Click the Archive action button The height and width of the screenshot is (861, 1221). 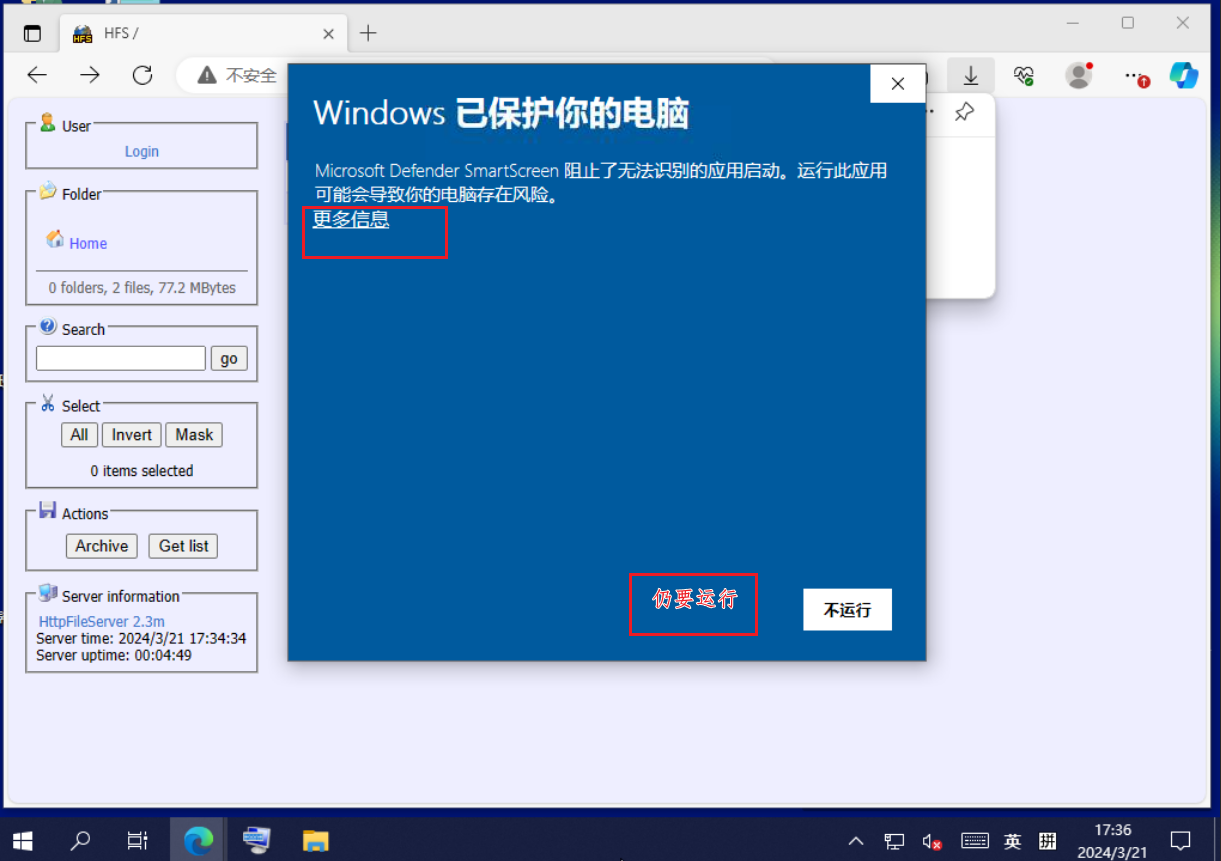point(102,545)
